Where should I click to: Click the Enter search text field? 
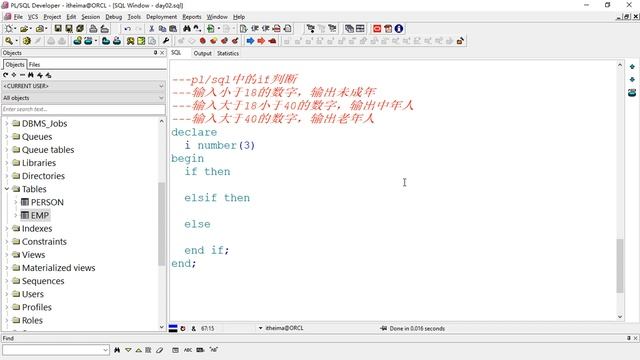click(84, 109)
